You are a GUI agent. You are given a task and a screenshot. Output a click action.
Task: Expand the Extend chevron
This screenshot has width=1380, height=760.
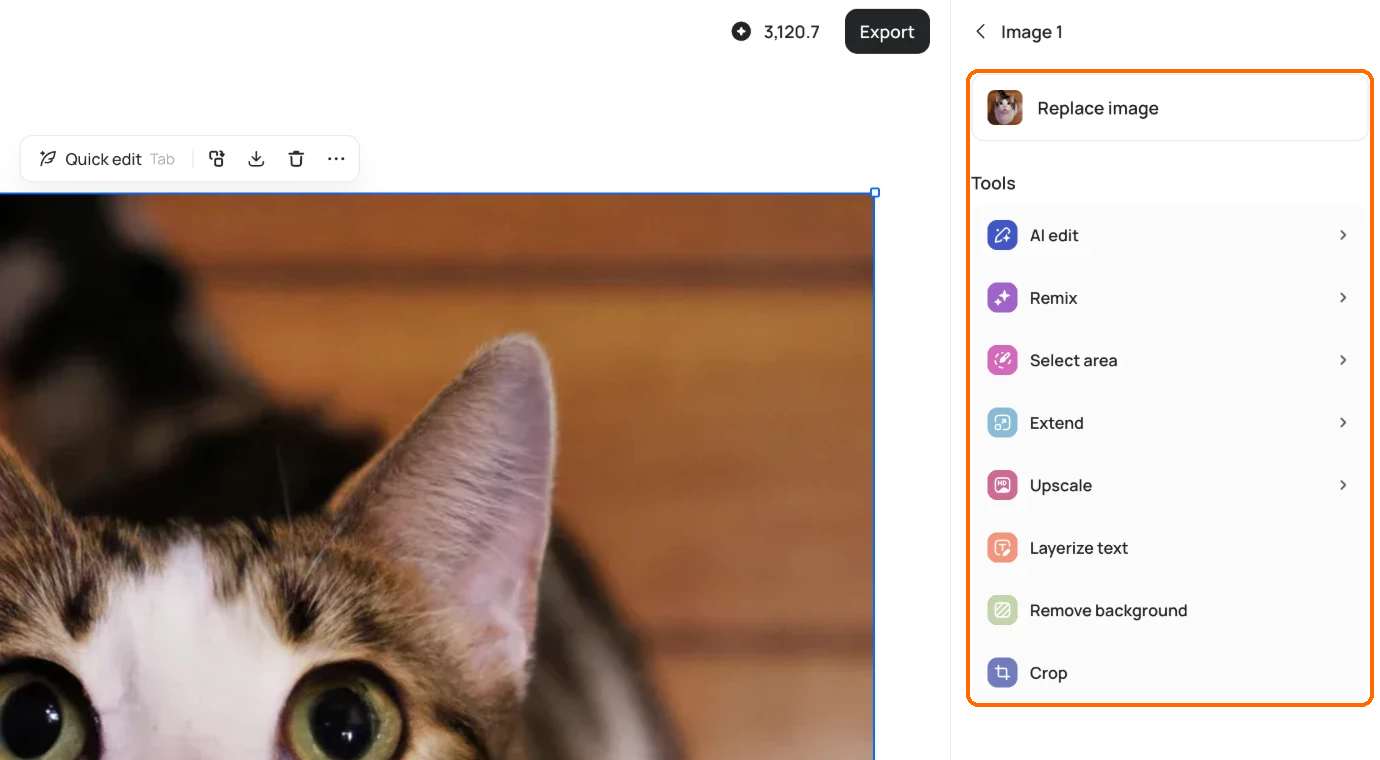point(1343,423)
